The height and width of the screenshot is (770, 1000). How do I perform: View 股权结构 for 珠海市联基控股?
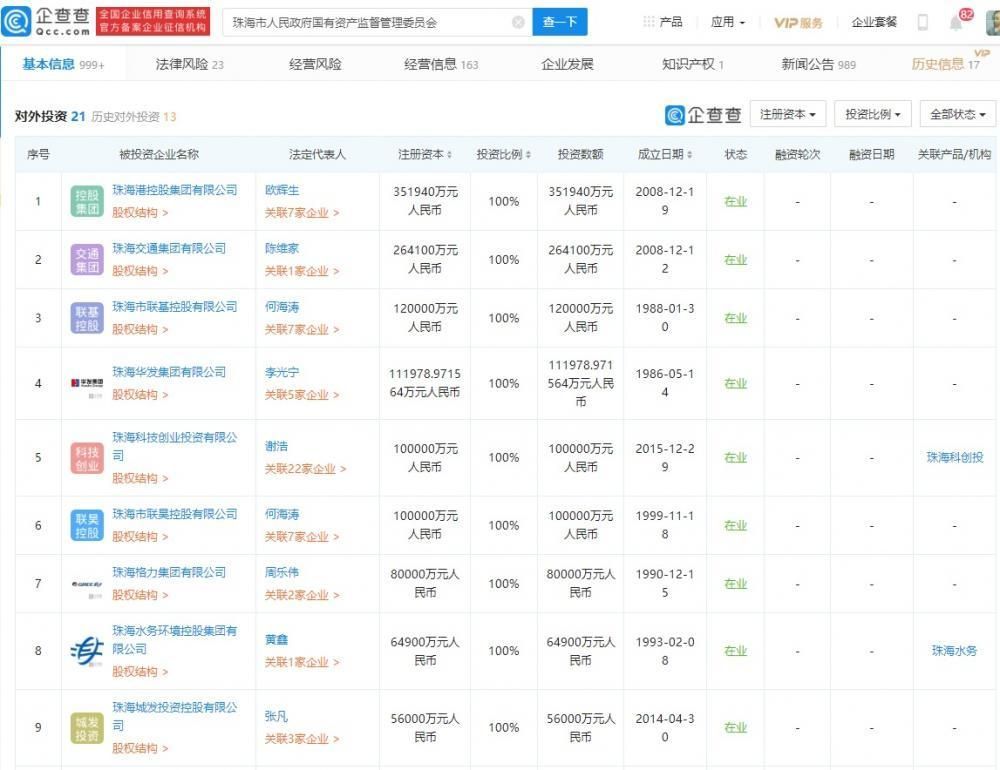tap(140, 329)
